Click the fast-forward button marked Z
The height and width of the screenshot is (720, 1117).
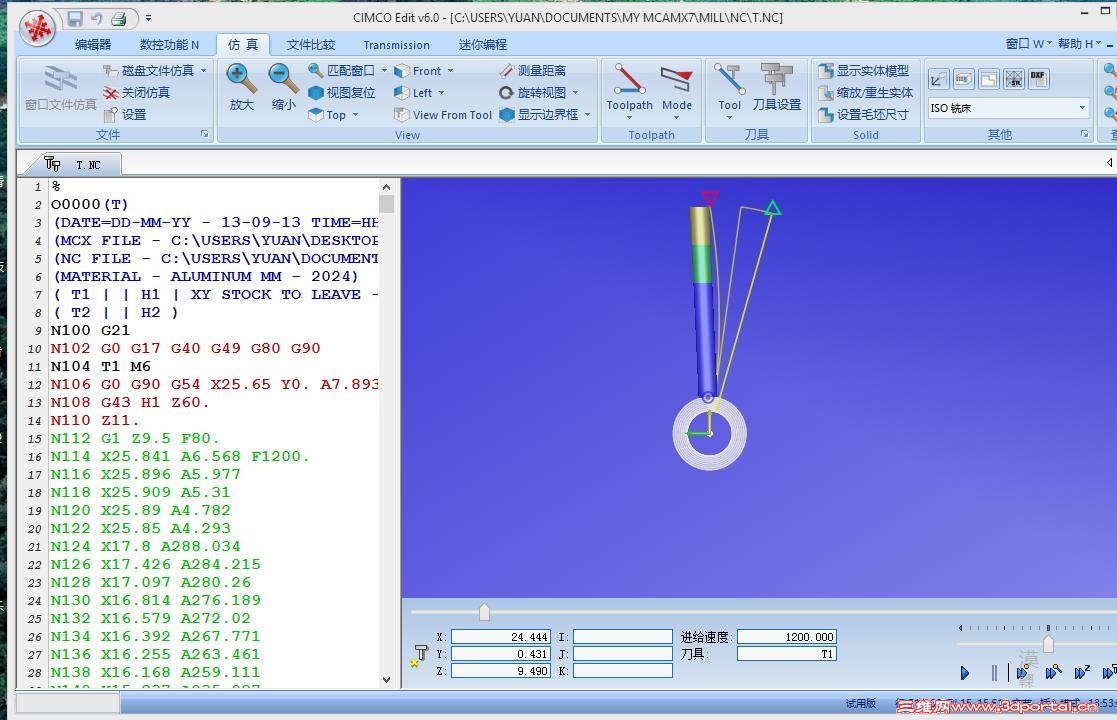[x=1082, y=672]
